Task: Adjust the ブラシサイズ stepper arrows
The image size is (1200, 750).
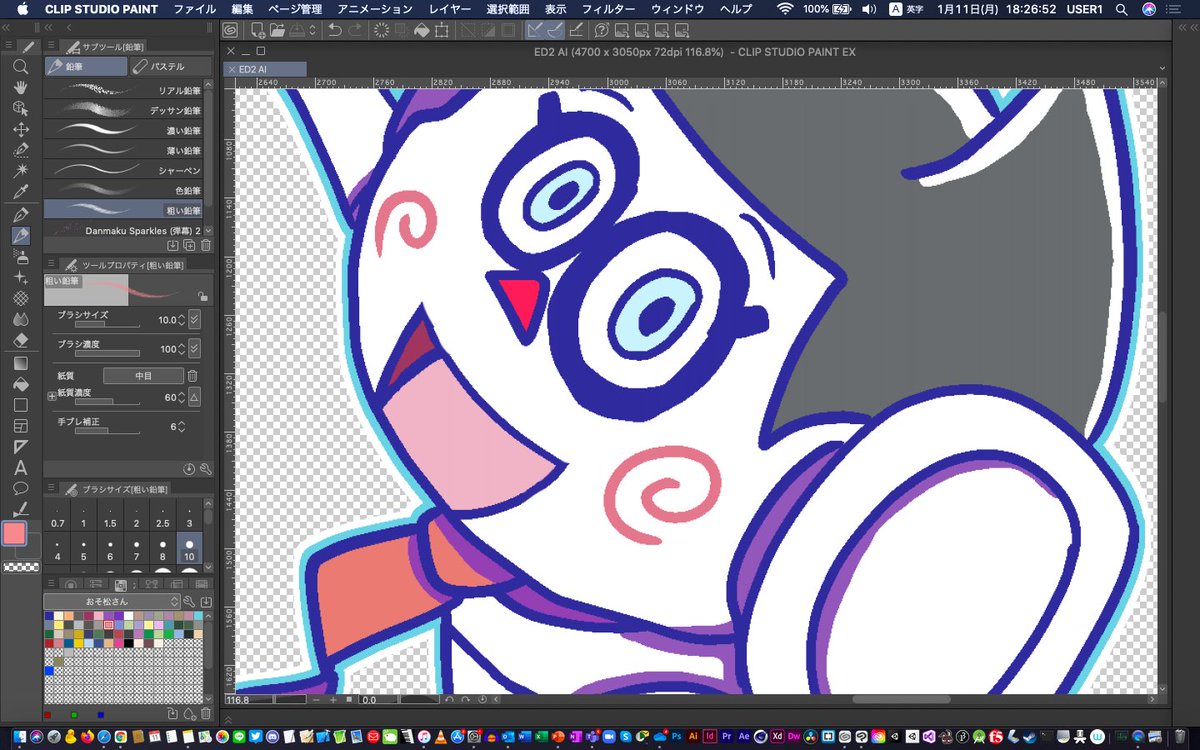Action: click(x=182, y=320)
